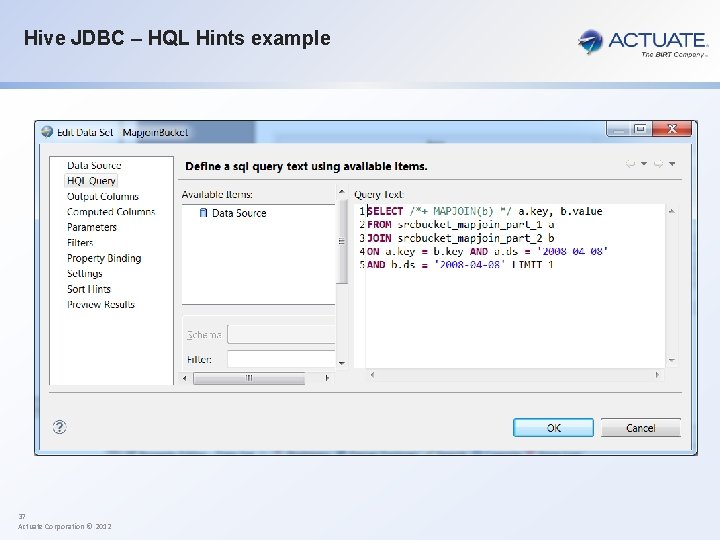This screenshot has height=540, width=720.
Task: Click the Query Text scroll up arrow
Action: (671, 211)
